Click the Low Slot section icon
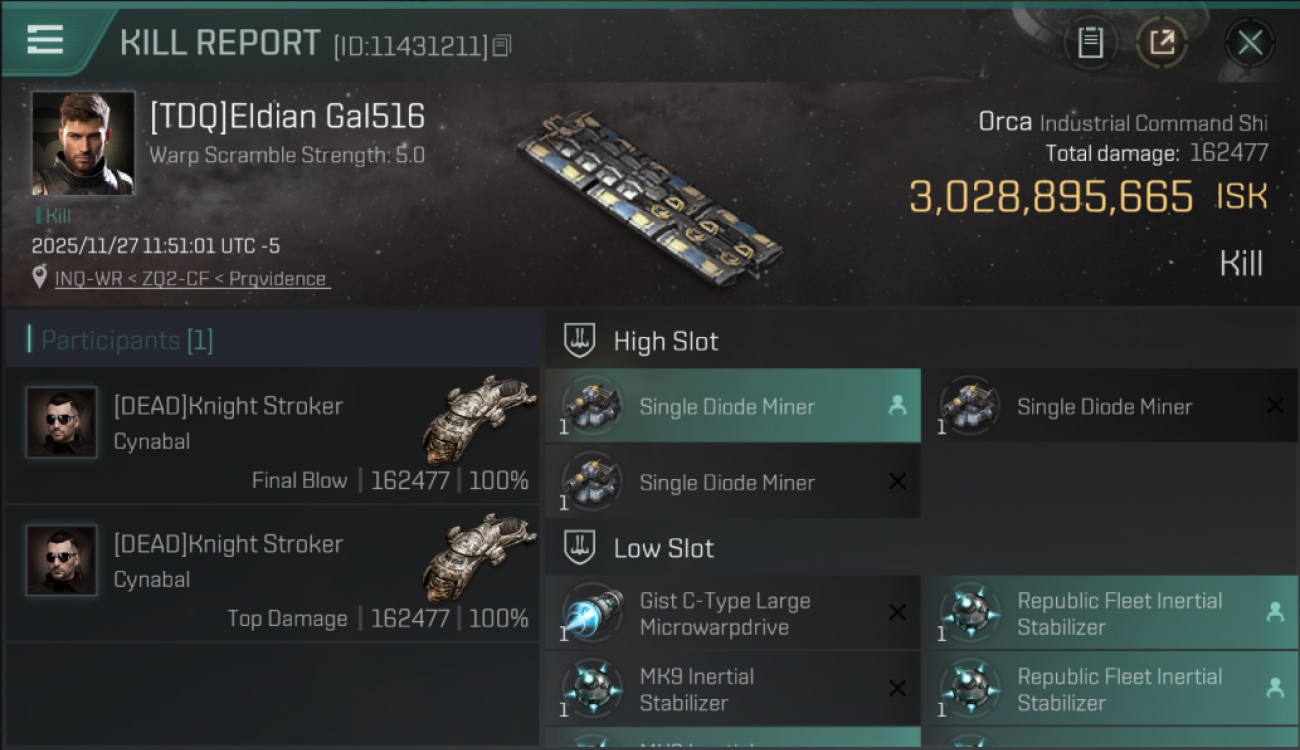The image size is (1300, 750). (580, 548)
